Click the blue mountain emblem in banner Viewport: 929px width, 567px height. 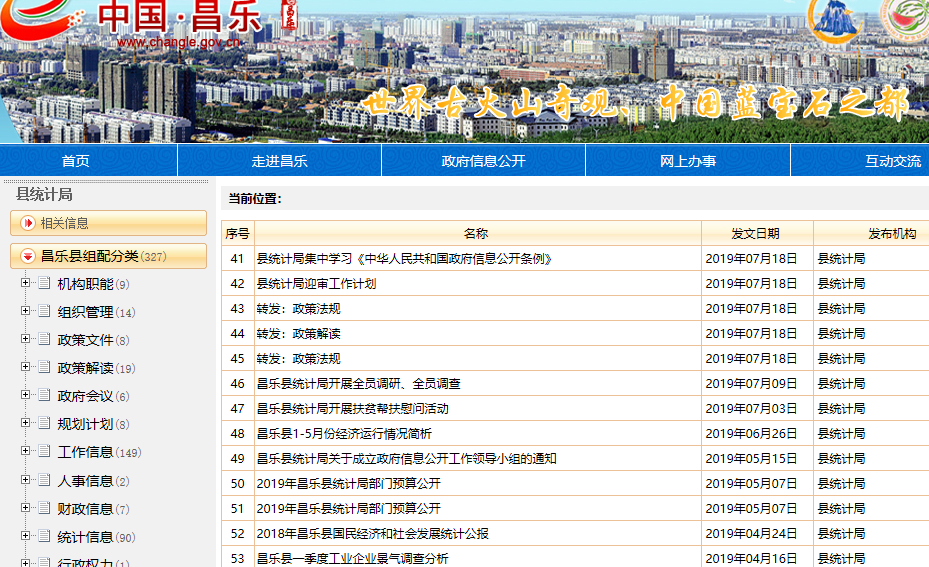click(x=836, y=20)
